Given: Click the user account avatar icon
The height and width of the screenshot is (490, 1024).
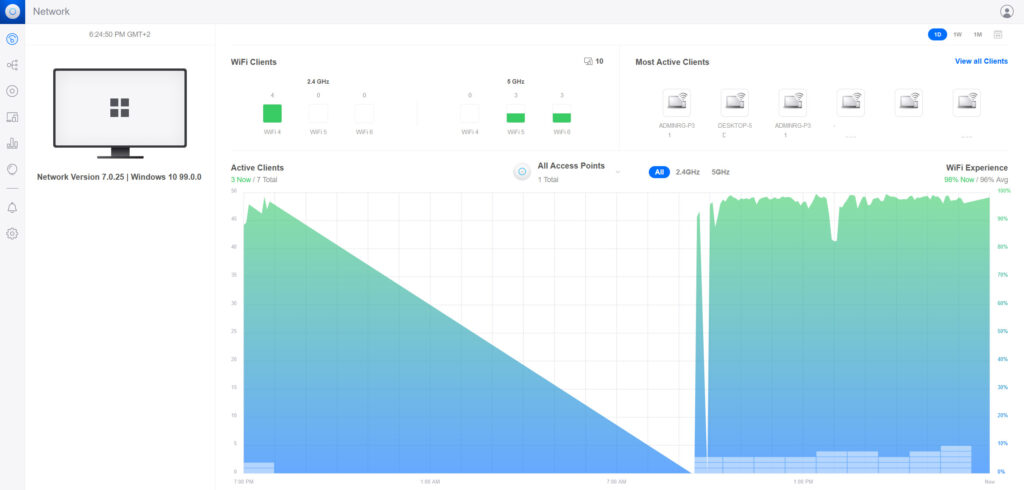Looking at the screenshot, I should (1006, 11).
